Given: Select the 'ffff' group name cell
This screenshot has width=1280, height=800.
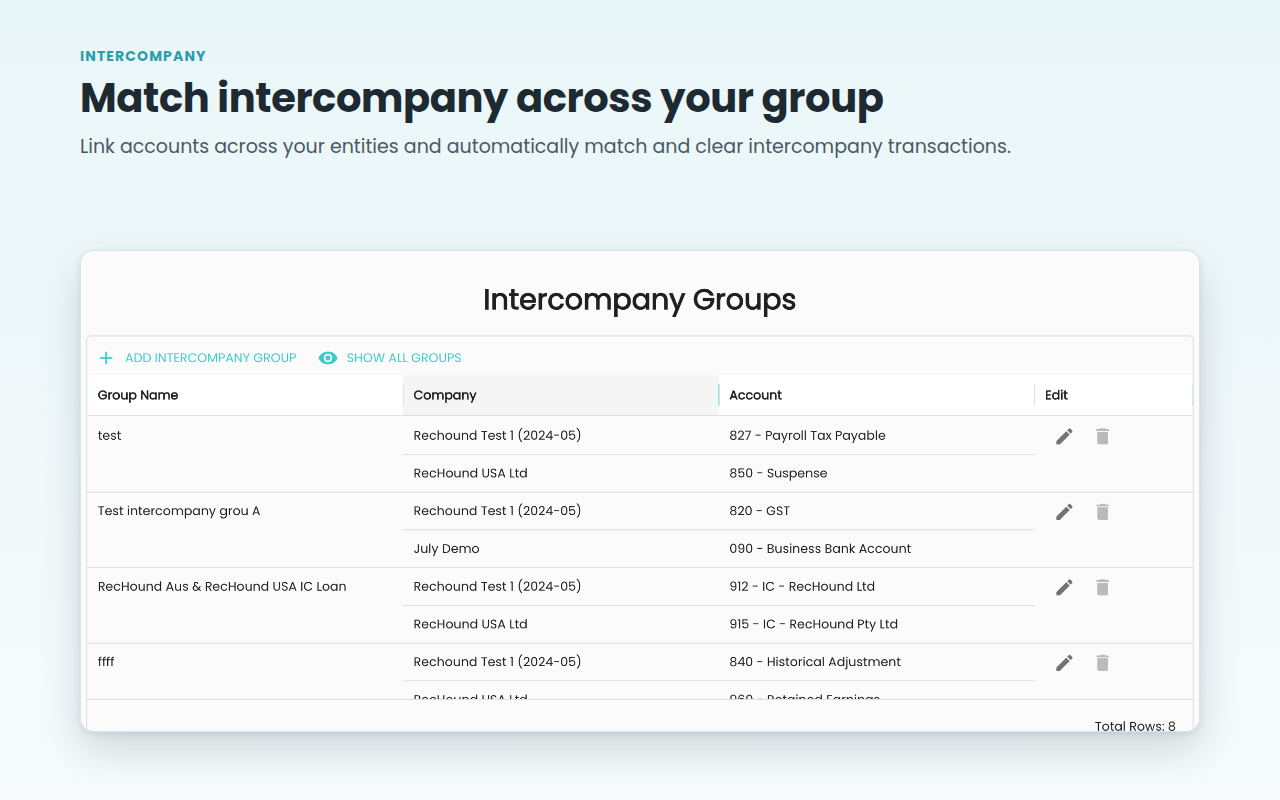Looking at the screenshot, I should [x=245, y=671].
